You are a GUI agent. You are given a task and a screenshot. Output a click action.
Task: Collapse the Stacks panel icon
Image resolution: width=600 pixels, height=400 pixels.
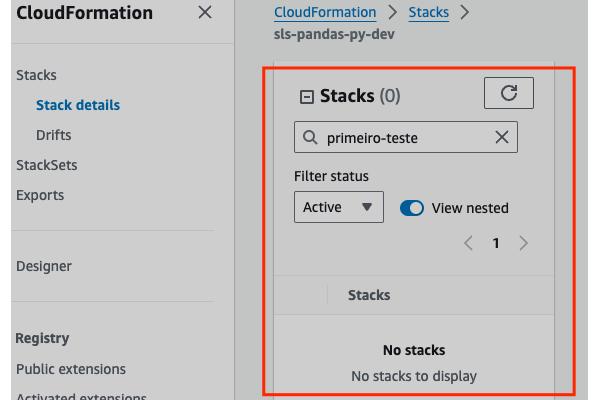click(307, 96)
